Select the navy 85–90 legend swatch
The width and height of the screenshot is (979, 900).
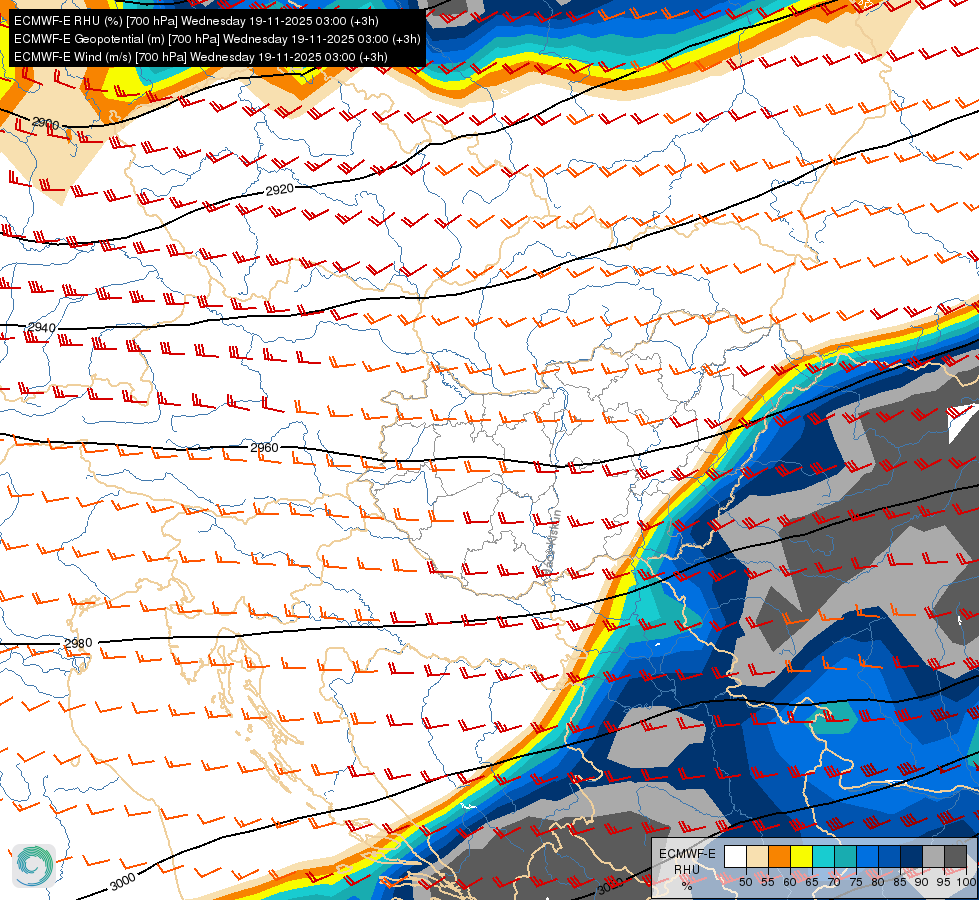coord(912,856)
